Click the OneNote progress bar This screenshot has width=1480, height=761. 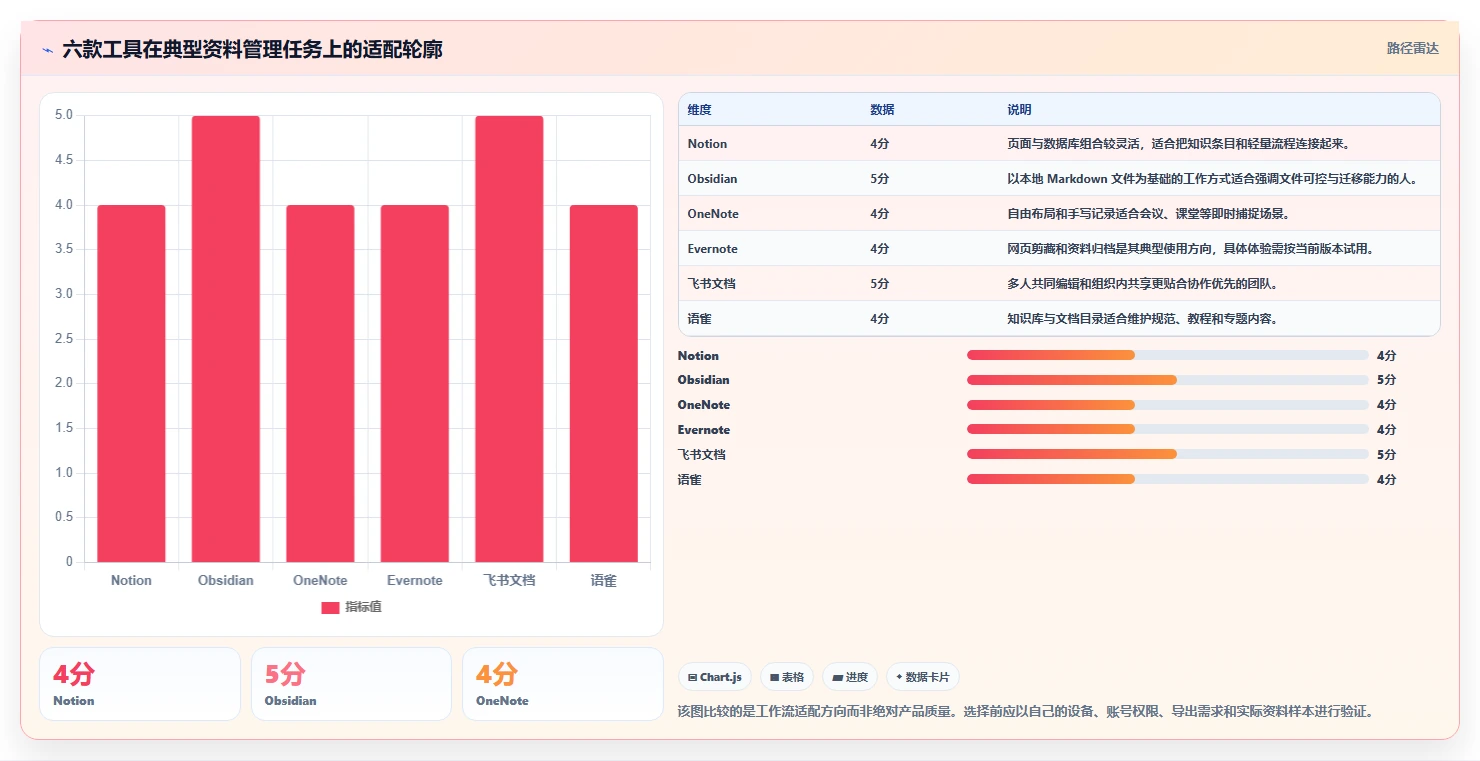click(1167, 405)
